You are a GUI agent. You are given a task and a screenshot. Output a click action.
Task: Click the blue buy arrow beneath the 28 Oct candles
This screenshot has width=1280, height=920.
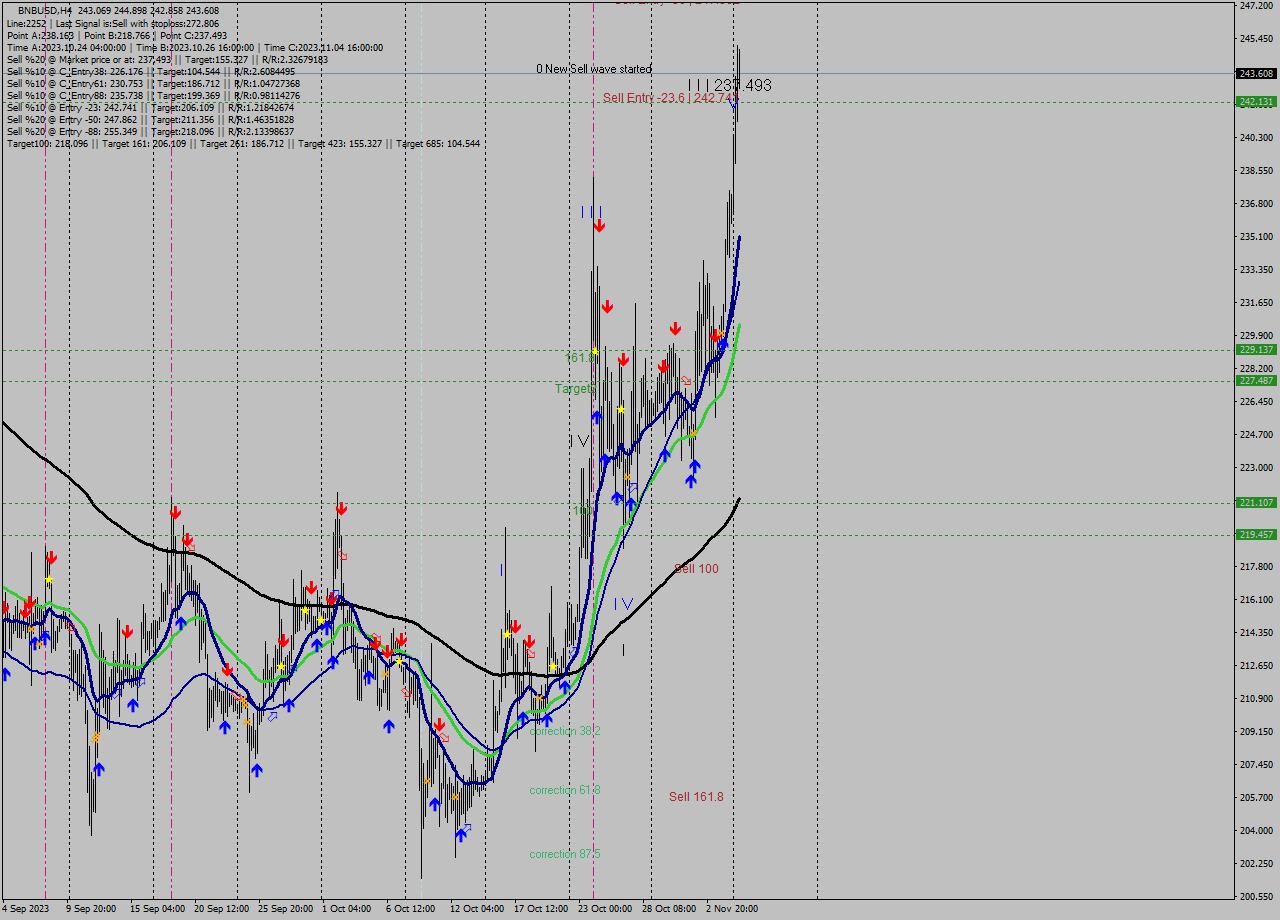(695, 467)
